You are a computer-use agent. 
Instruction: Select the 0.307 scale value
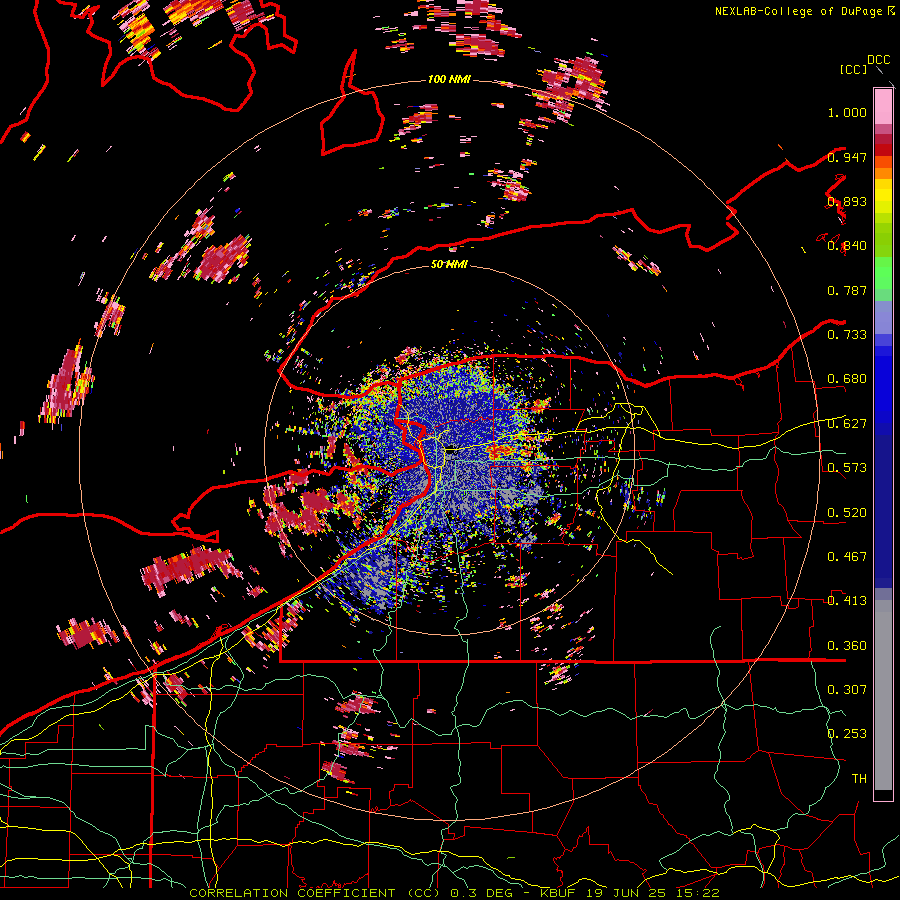pos(847,690)
